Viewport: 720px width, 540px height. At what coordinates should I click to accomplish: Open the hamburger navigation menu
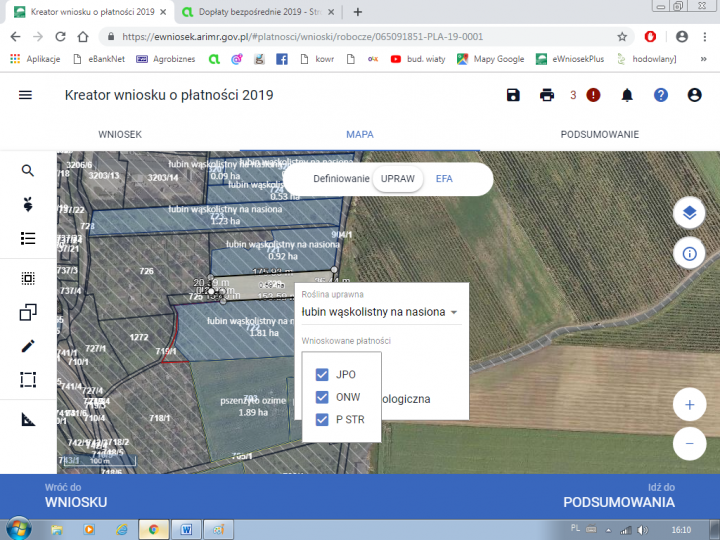coord(26,95)
